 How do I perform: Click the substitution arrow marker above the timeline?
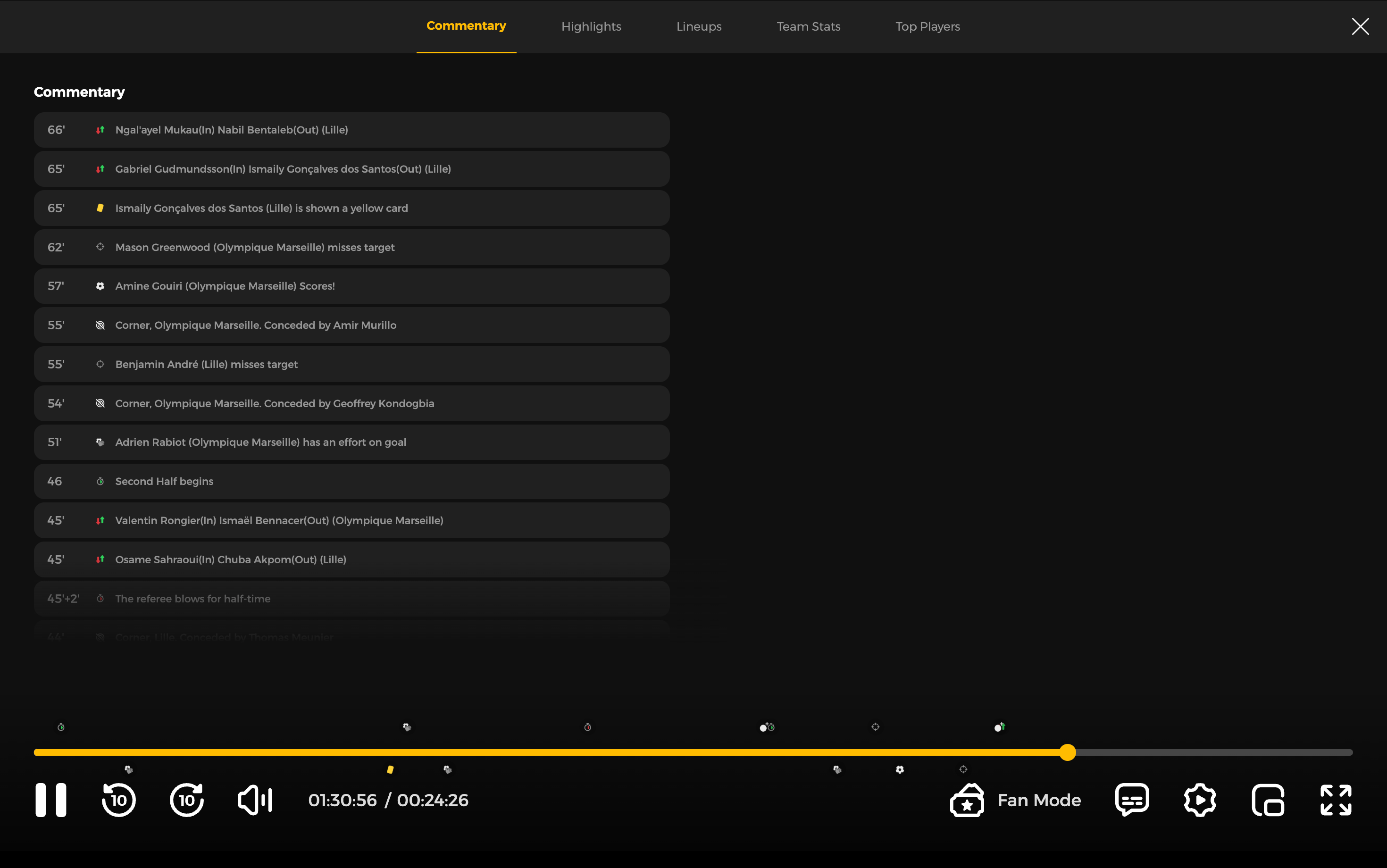pyautogui.click(x=1000, y=727)
